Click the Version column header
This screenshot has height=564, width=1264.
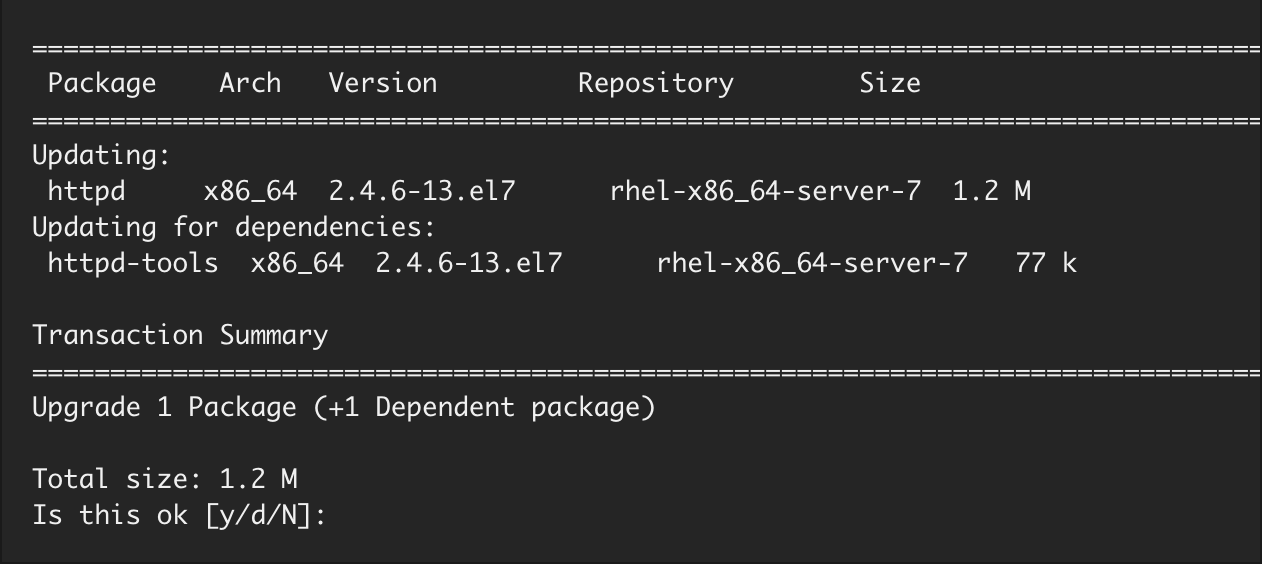383,83
